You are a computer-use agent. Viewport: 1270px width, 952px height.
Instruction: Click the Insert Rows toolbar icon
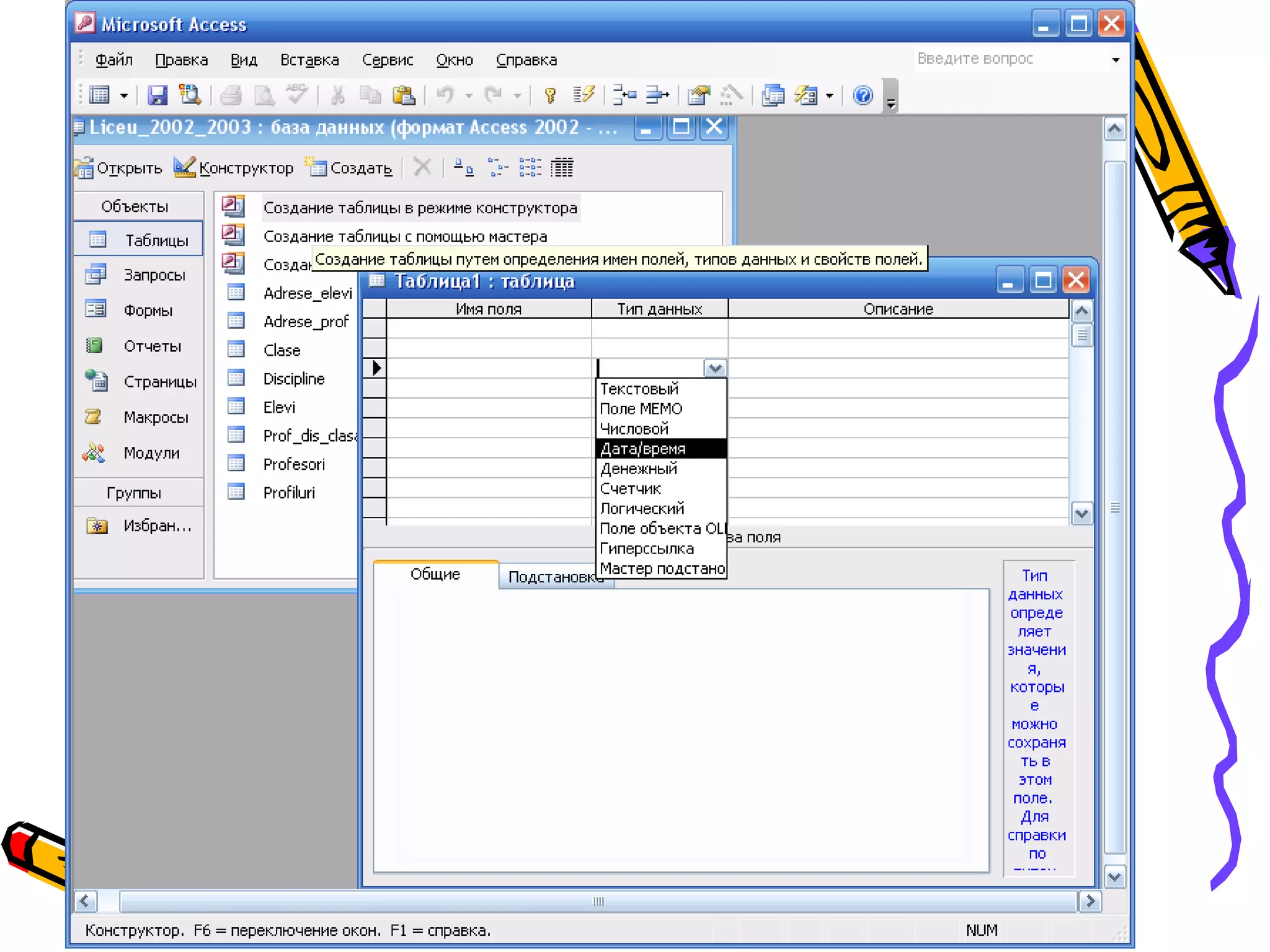pyautogui.click(x=624, y=95)
